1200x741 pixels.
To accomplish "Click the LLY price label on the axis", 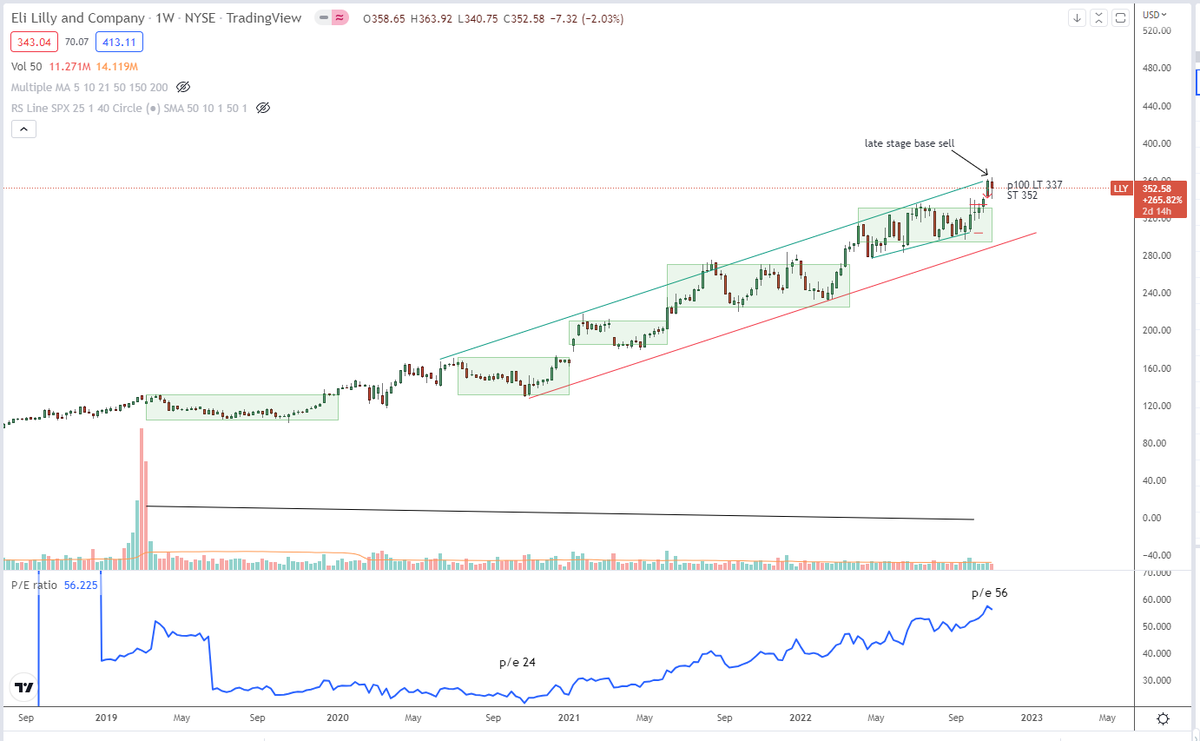I will pos(1121,188).
